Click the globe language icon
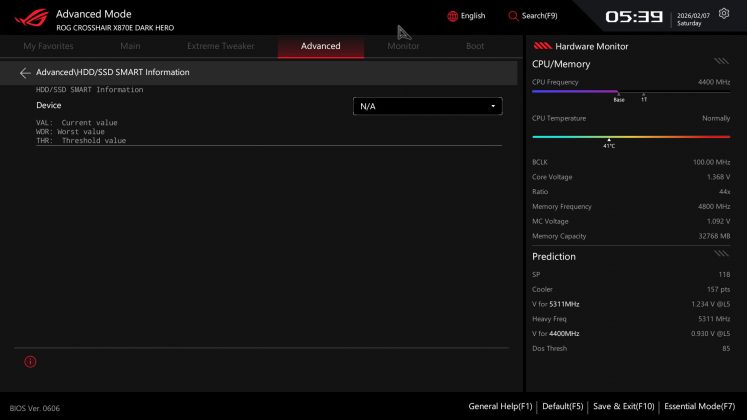Image resolution: width=747 pixels, height=420 pixels. 452,16
